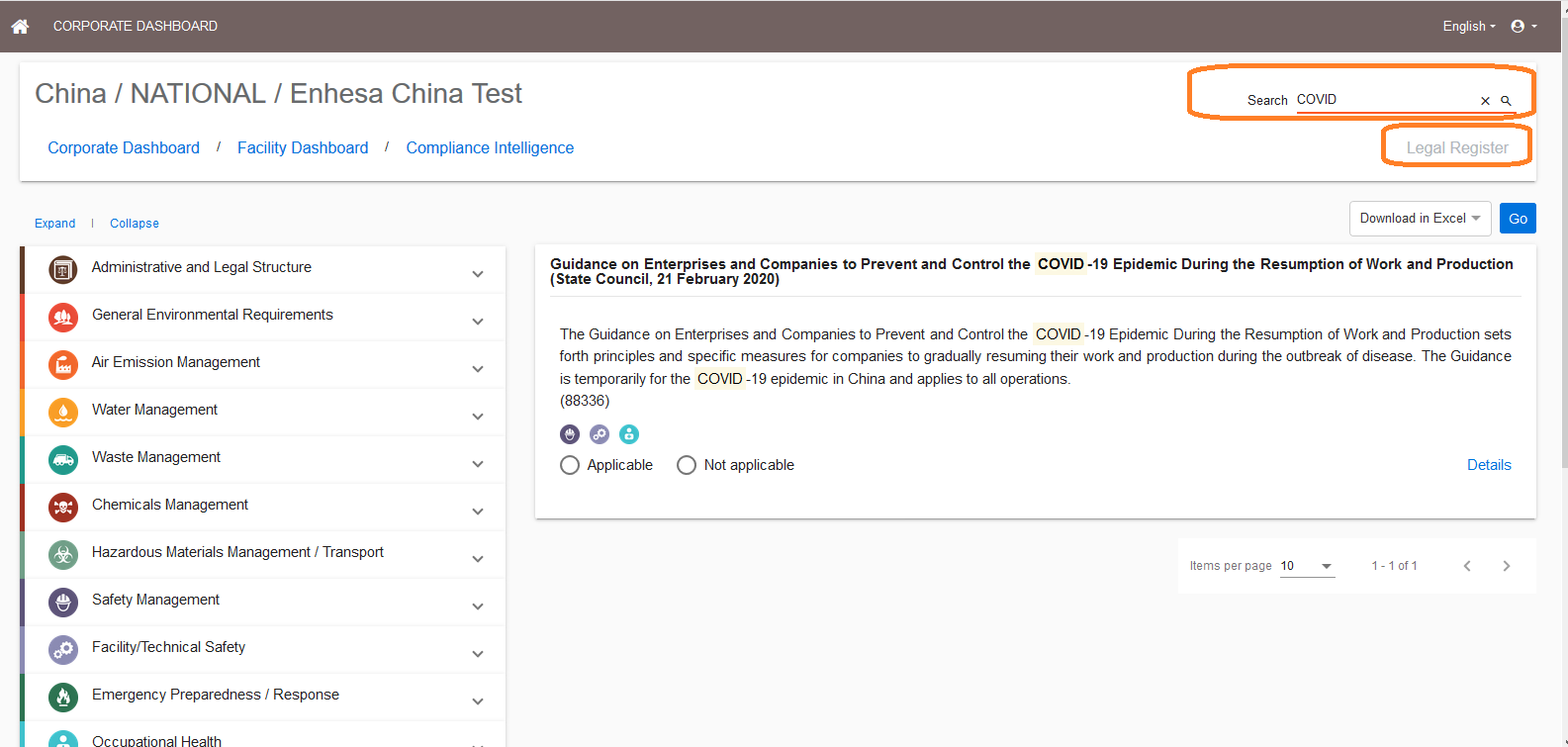Click the home icon in header
The width and height of the screenshot is (1568, 747).
(20, 27)
